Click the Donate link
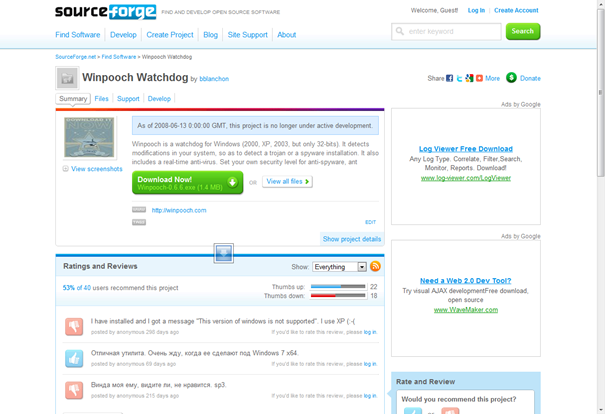Screen dimensions: 605x414 click(530, 78)
